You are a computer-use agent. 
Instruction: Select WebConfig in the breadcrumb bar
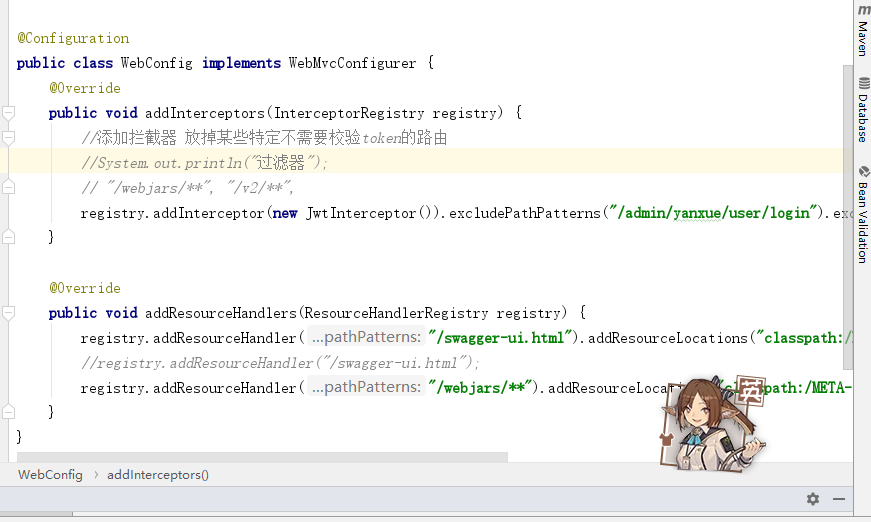click(50, 475)
